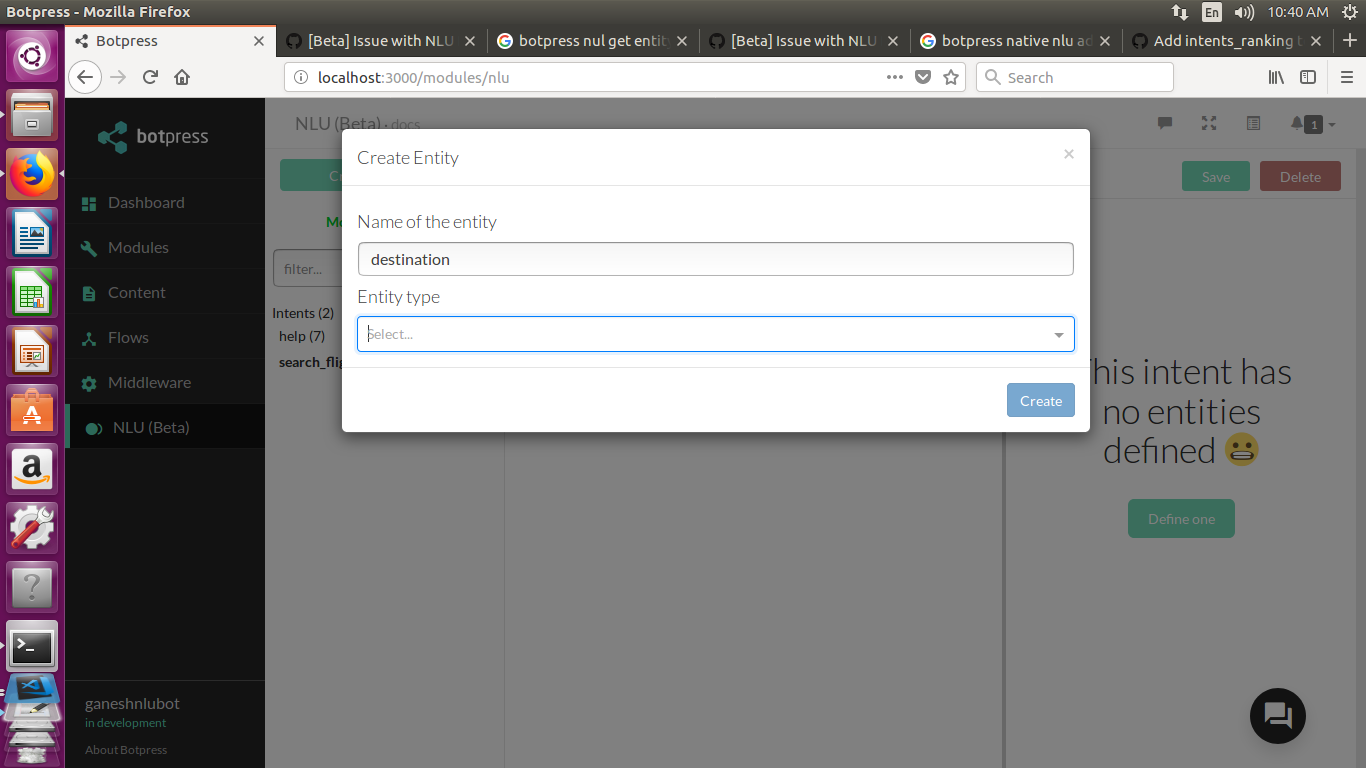Click the entity name field containing 'destination'
The width and height of the screenshot is (1366, 768).
715,258
